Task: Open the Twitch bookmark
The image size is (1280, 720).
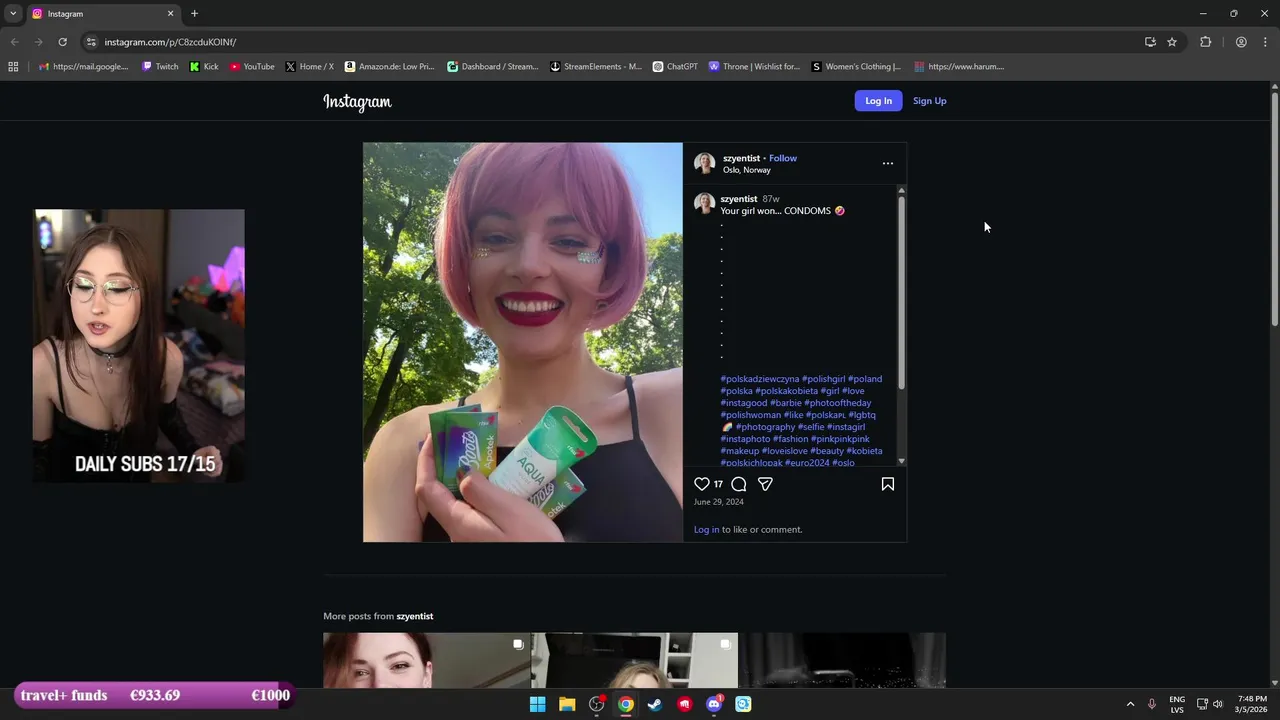Action: (x=160, y=67)
